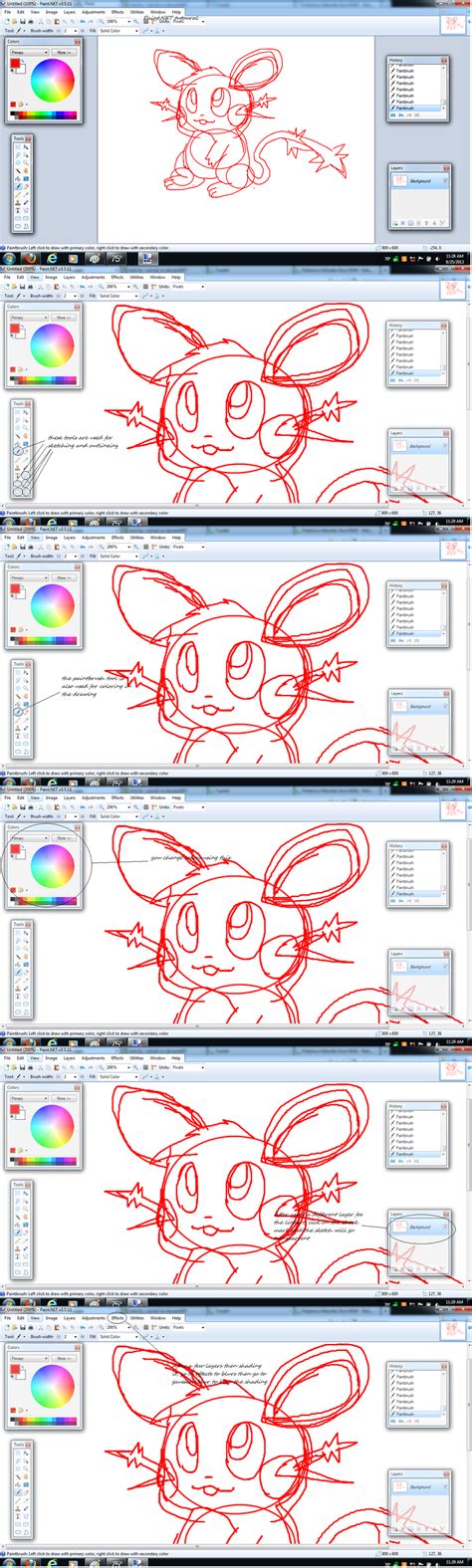The height and width of the screenshot is (1568, 472).
Task: Click the '800 x 600' image size readout in the zoomed-out screenshot's status bar
Action: [387, 248]
